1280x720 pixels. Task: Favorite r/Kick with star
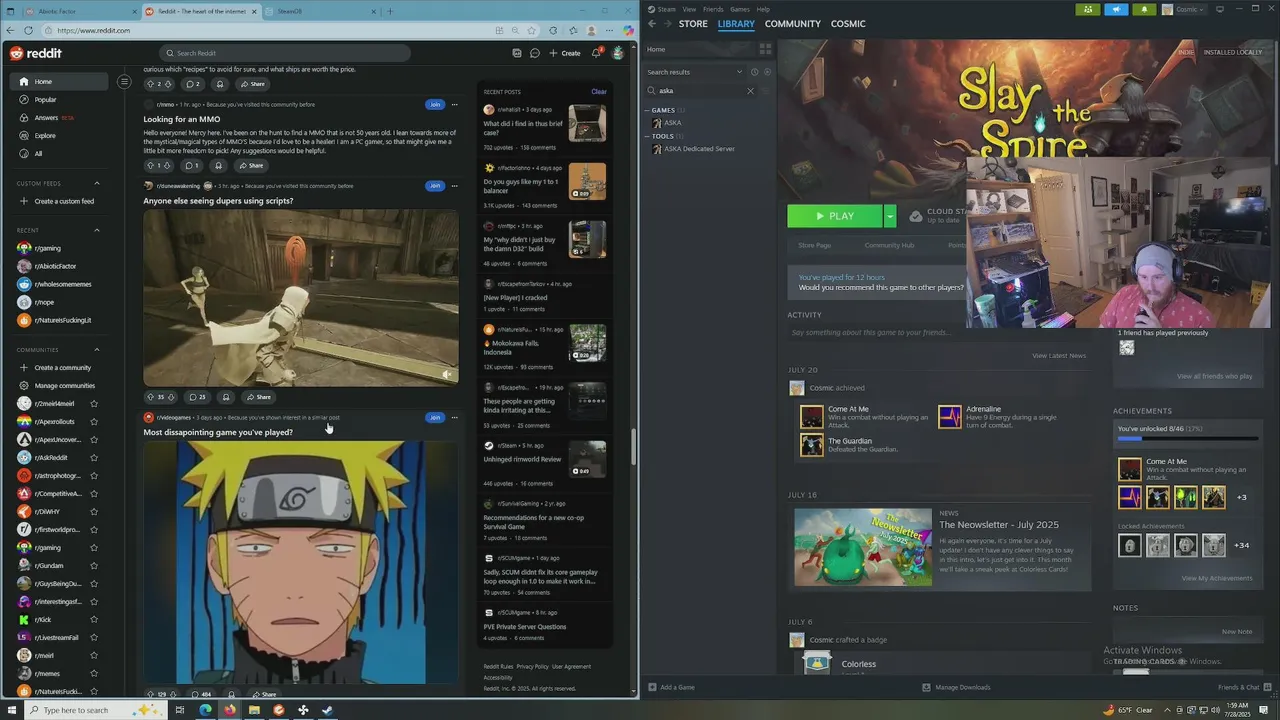click(x=94, y=620)
